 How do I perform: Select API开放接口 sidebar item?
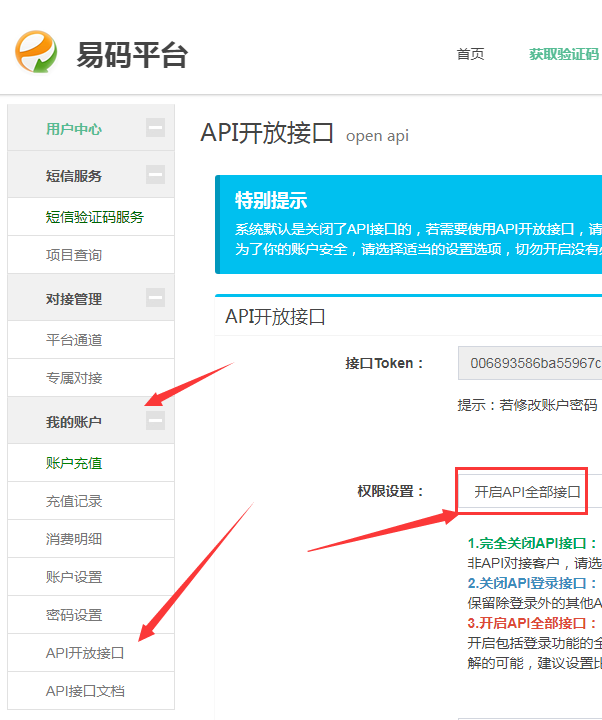pos(85,653)
